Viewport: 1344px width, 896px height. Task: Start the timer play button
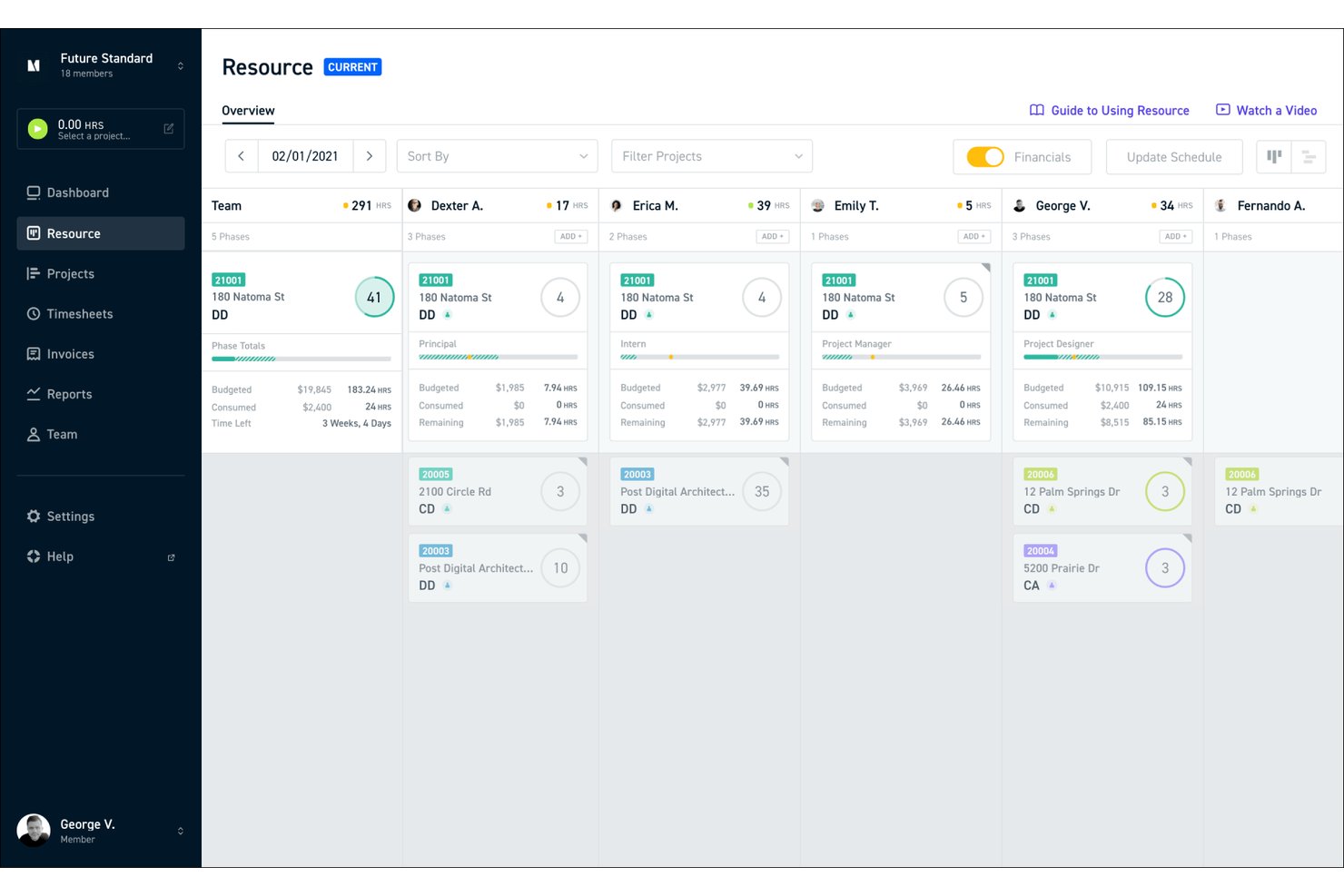pos(37,129)
